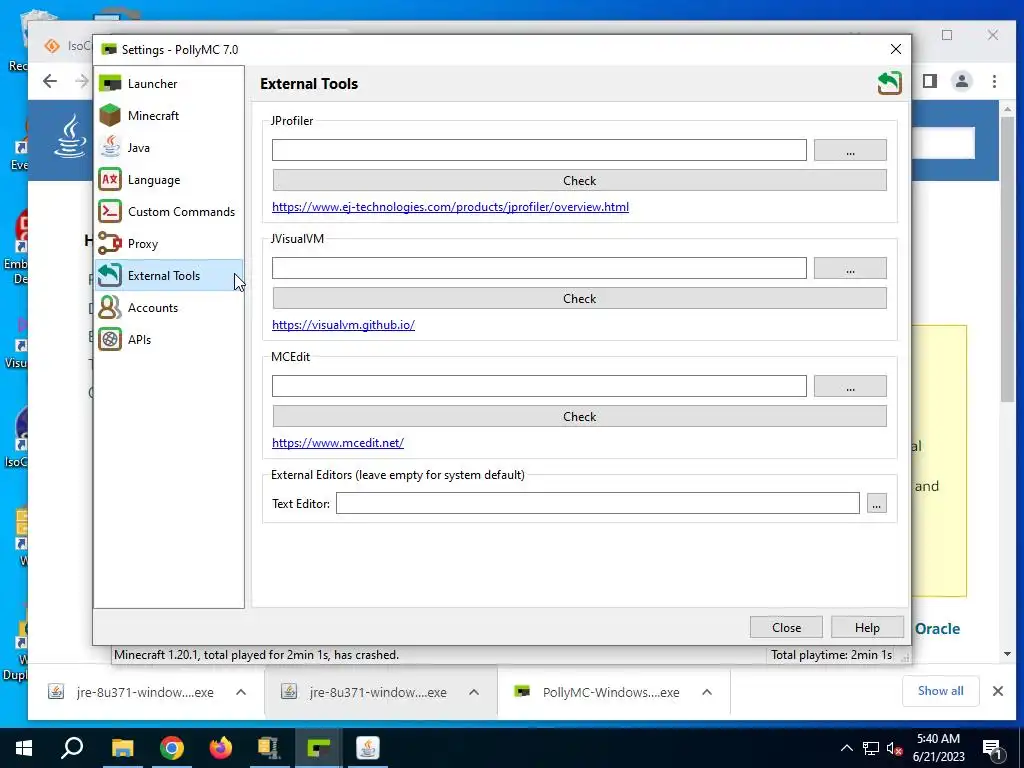The image size is (1024, 768).
Task: Open the Custom Commands settings page
Action: (x=168, y=212)
